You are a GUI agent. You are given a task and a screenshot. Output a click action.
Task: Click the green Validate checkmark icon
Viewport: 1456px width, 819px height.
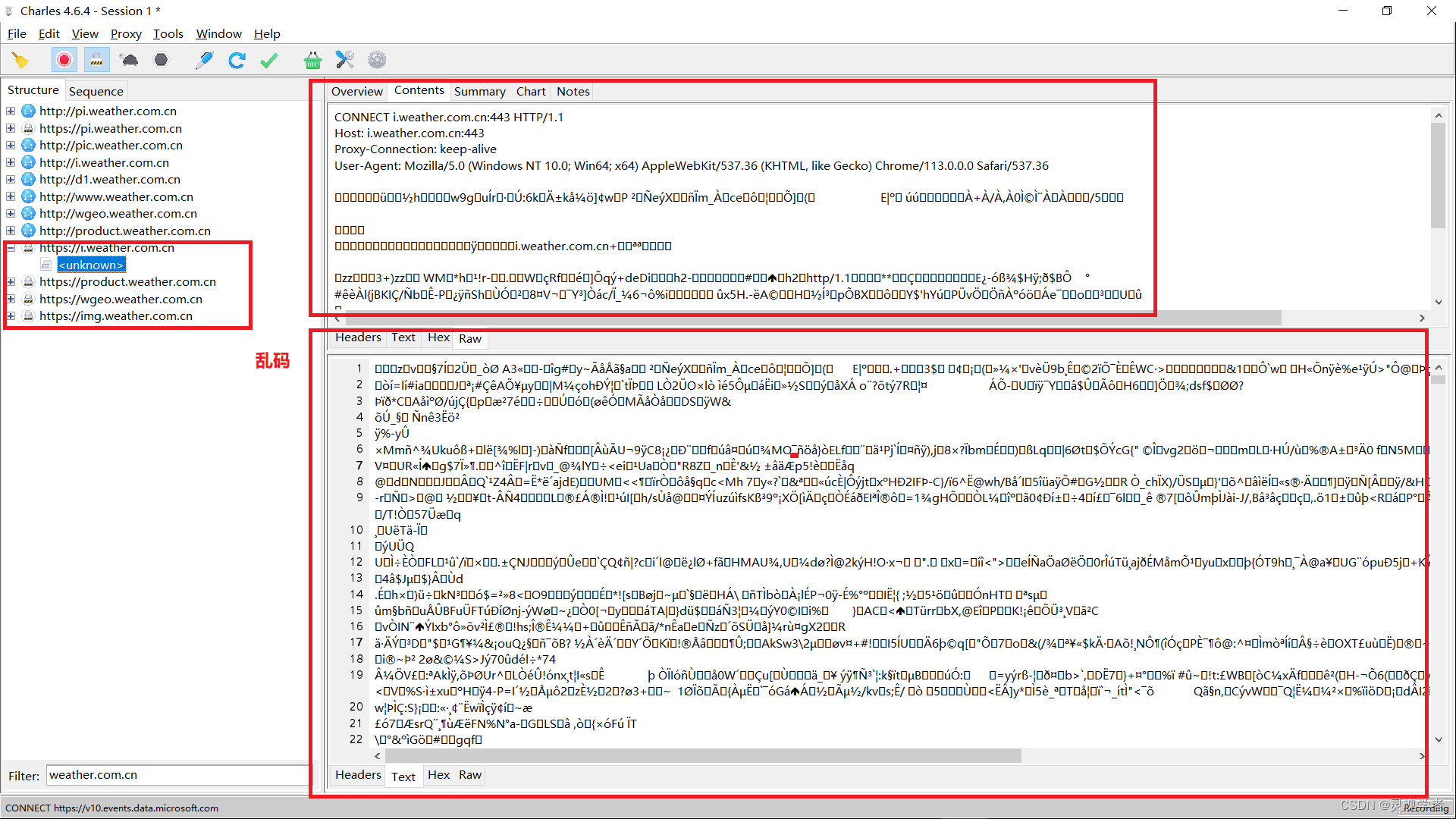tap(269, 60)
